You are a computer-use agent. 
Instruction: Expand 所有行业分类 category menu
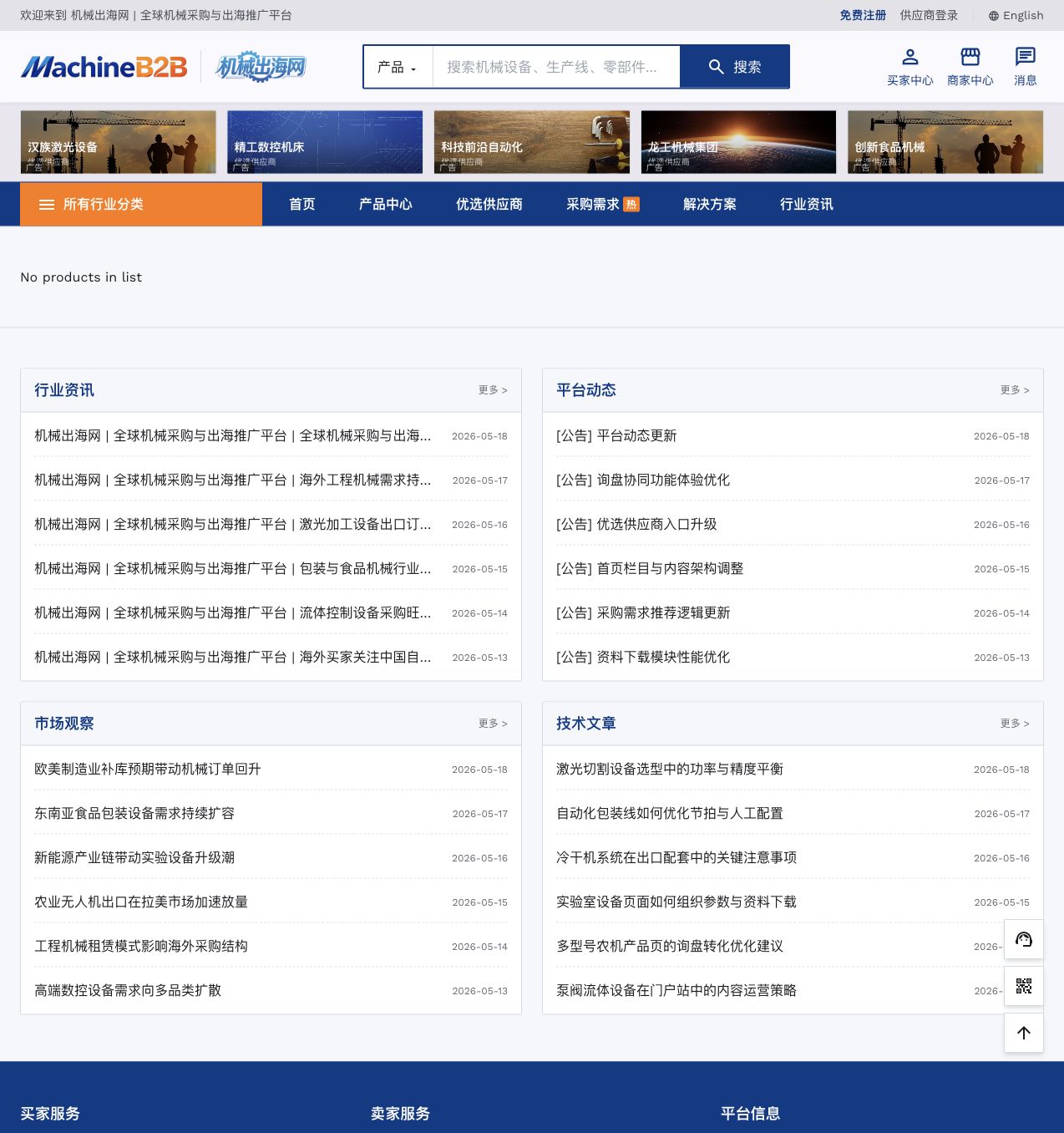(x=141, y=205)
